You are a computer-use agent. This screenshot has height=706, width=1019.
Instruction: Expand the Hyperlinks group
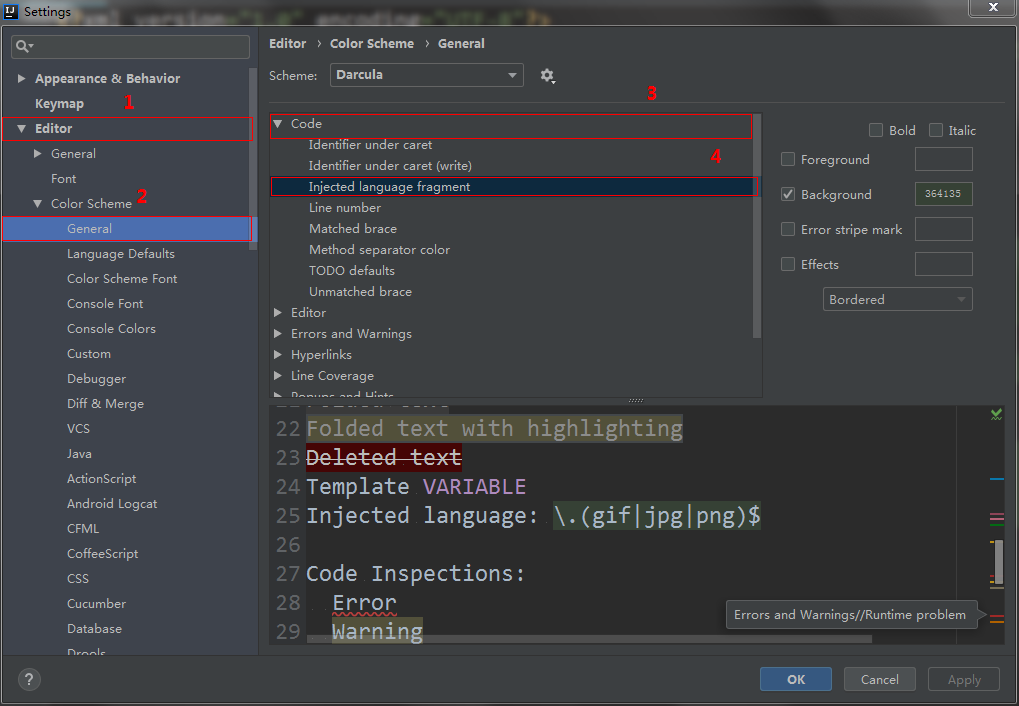click(x=278, y=354)
